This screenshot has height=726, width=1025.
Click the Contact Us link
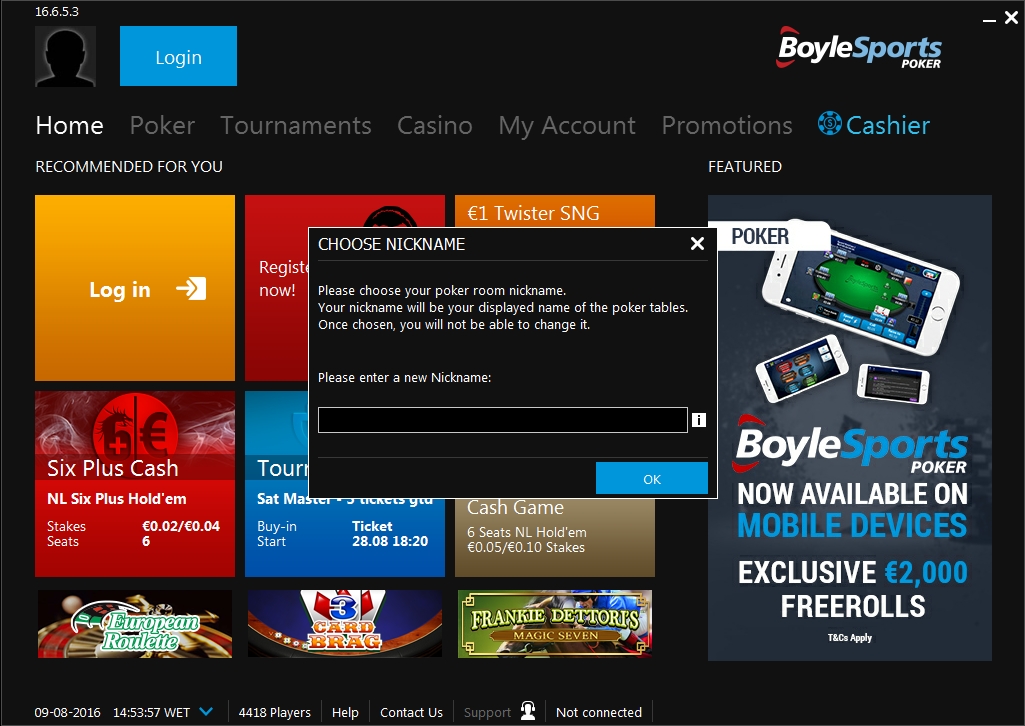click(x=411, y=712)
